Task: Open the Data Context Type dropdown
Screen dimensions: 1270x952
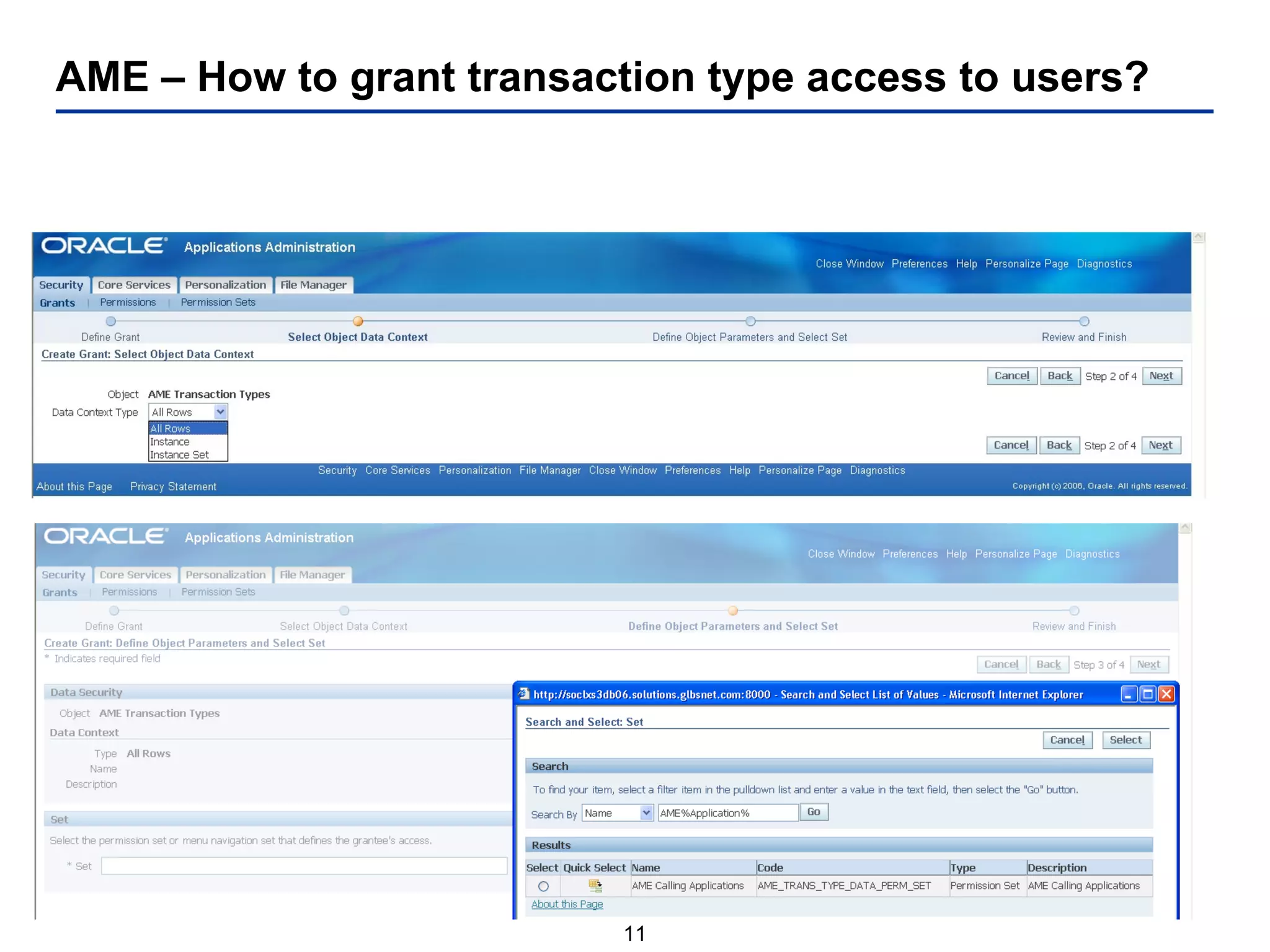Action: [x=220, y=412]
